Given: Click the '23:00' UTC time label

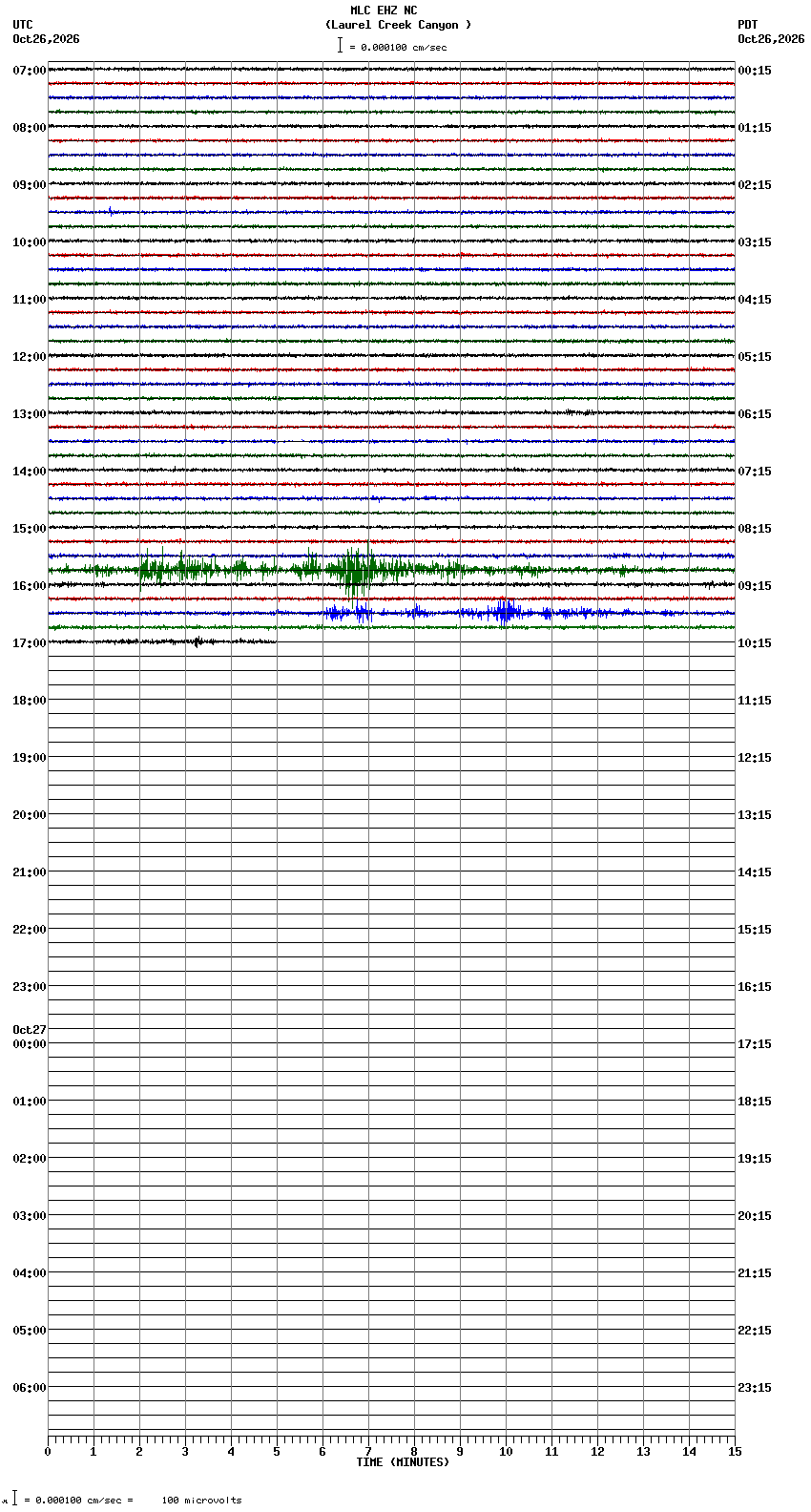Looking at the screenshot, I should pyautogui.click(x=30, y=987).
